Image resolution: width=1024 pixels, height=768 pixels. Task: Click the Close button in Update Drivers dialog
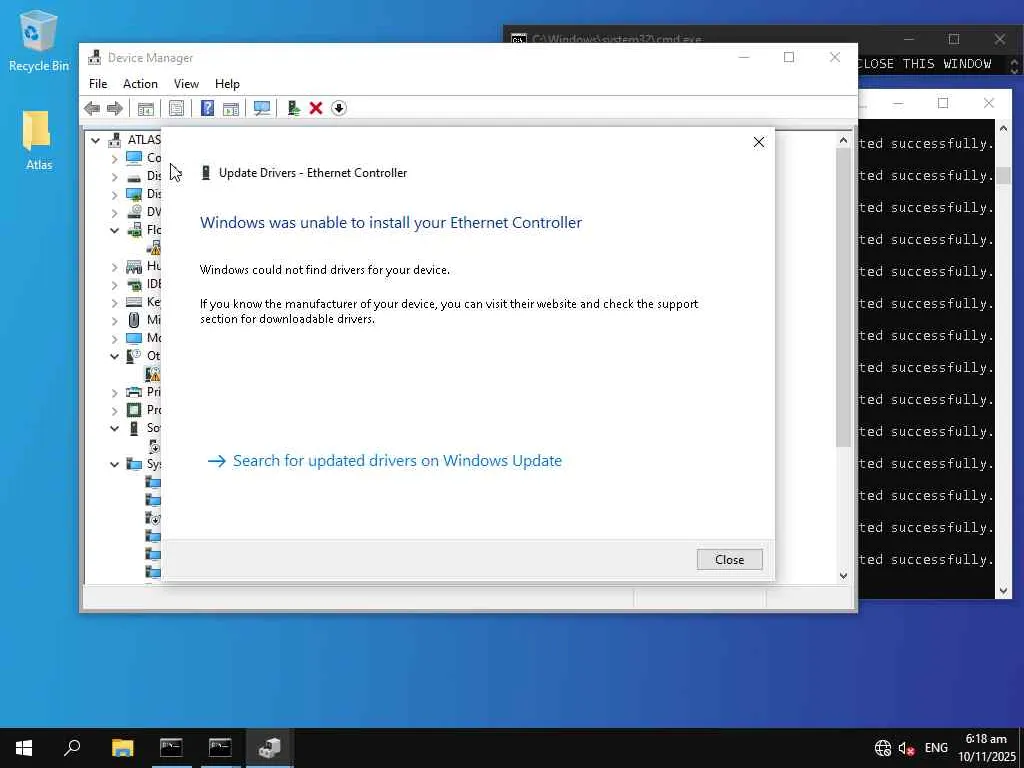[x=729, y=560]
